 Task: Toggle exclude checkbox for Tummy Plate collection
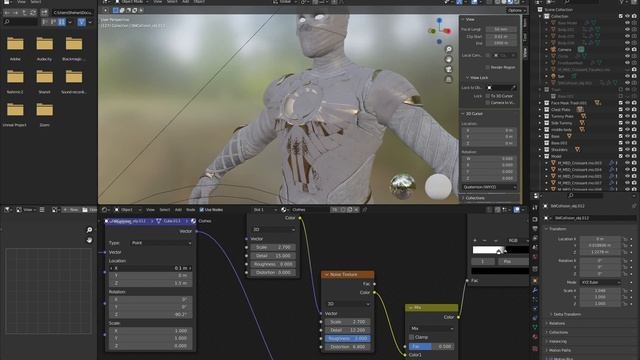pyautogui.click(x=621, y=116)
